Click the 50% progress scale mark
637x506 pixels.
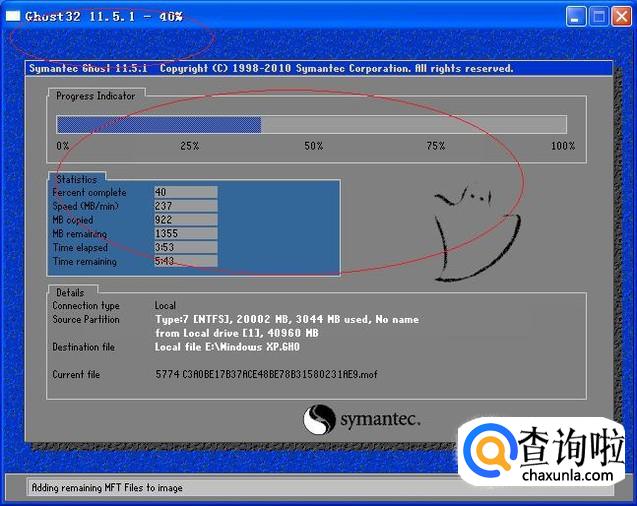click(314, 146)
